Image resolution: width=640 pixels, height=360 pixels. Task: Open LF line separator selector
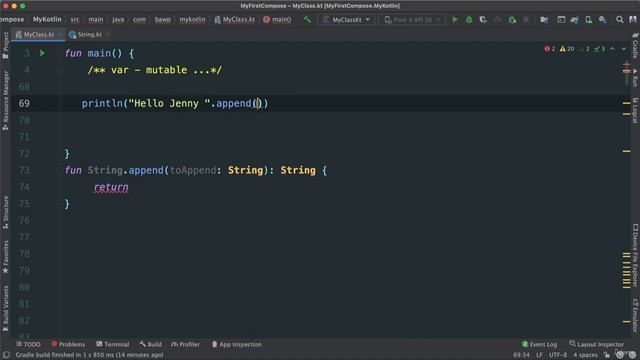point(539,355)
